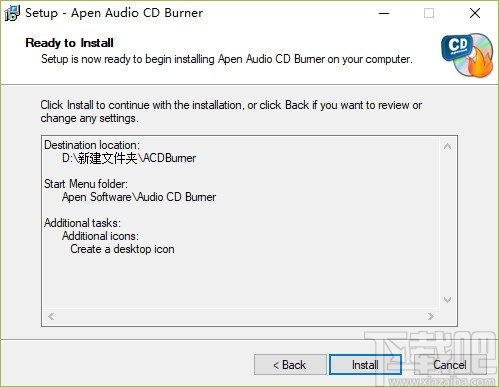Cancel the setup wizard

coord(450,364)
